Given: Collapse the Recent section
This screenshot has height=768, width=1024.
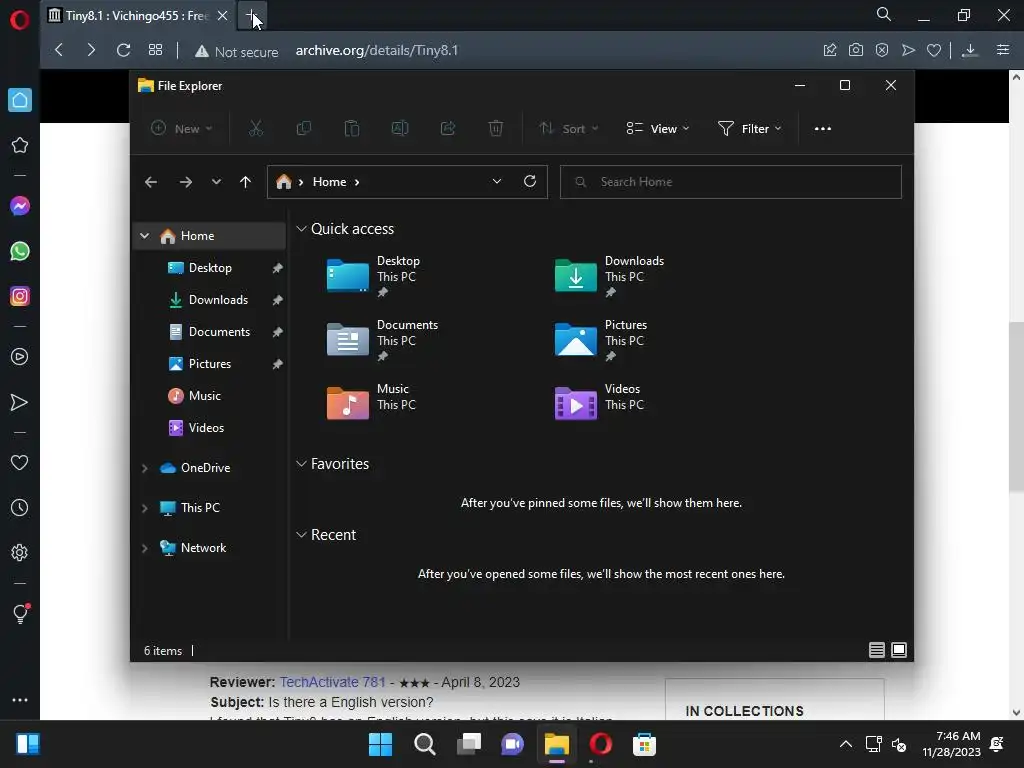Looking at the screenshot, I should click(x=301, y=535).
